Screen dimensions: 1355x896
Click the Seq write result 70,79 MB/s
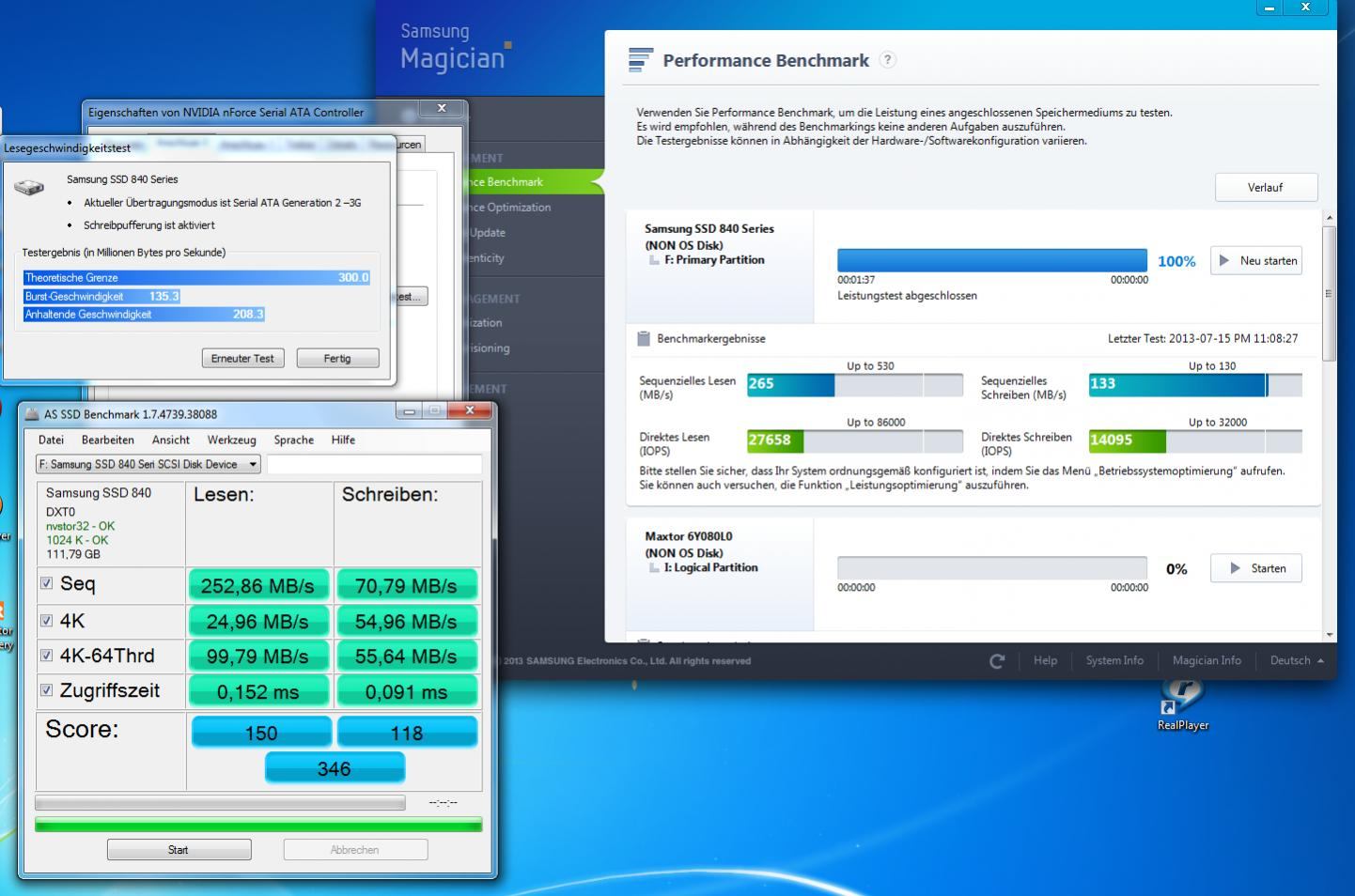tap(407, 585)
